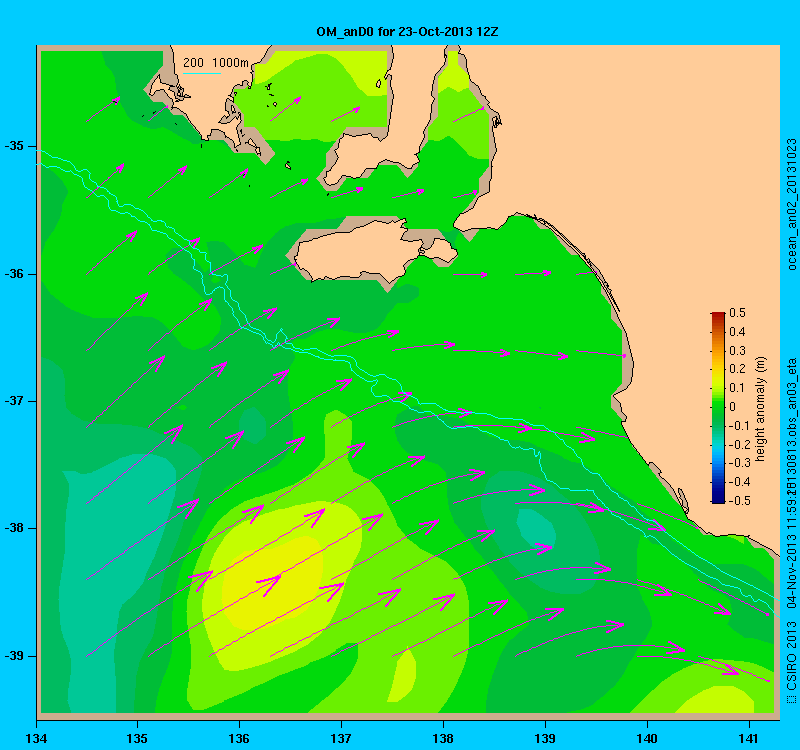Click the '135' longitude axis label
Screen dimensions: 800x750
[x=137, y=738]
